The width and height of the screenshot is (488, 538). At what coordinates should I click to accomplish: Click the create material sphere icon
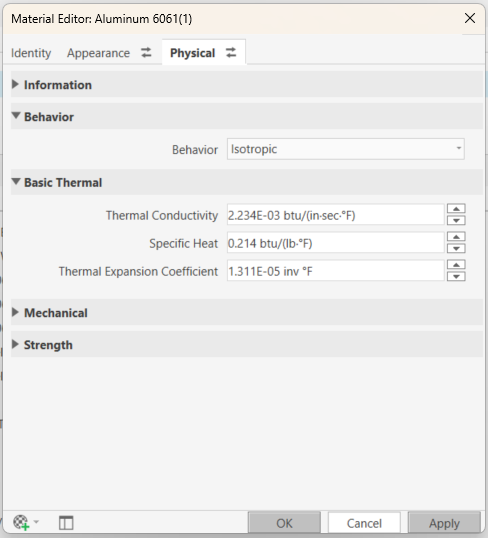tap(21, 523)
